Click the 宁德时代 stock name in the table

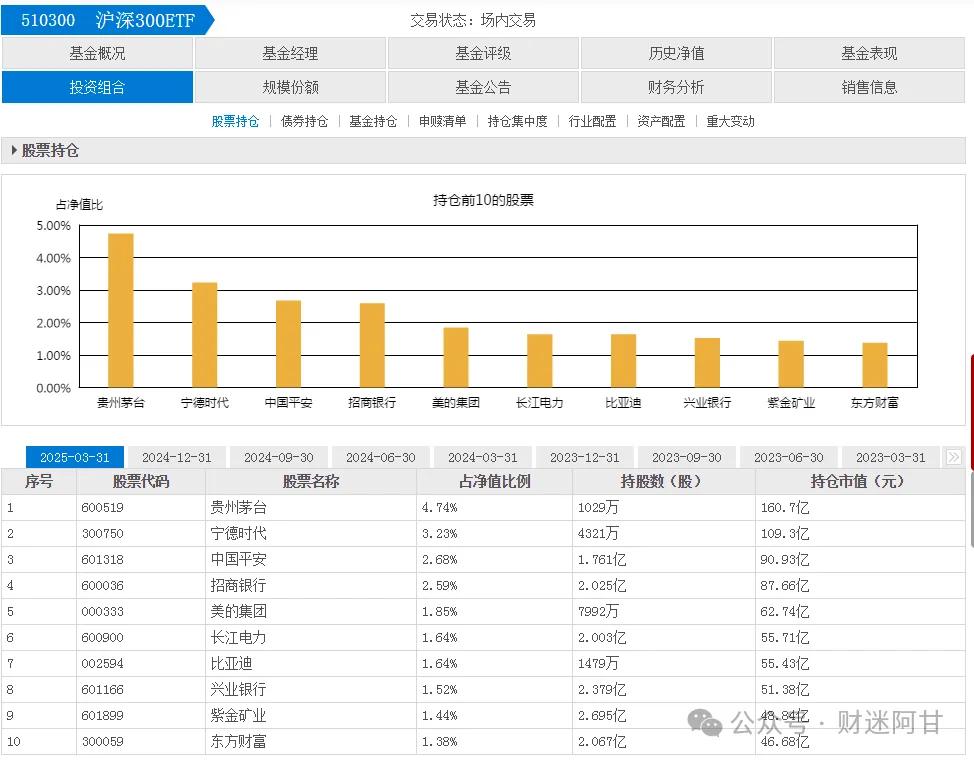click(x=239, y=533)
